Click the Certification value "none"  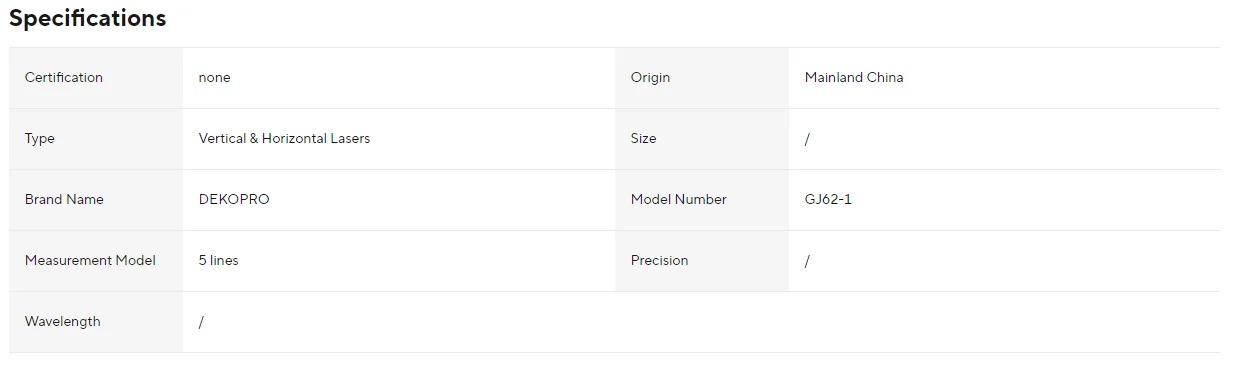click(214, 78)
